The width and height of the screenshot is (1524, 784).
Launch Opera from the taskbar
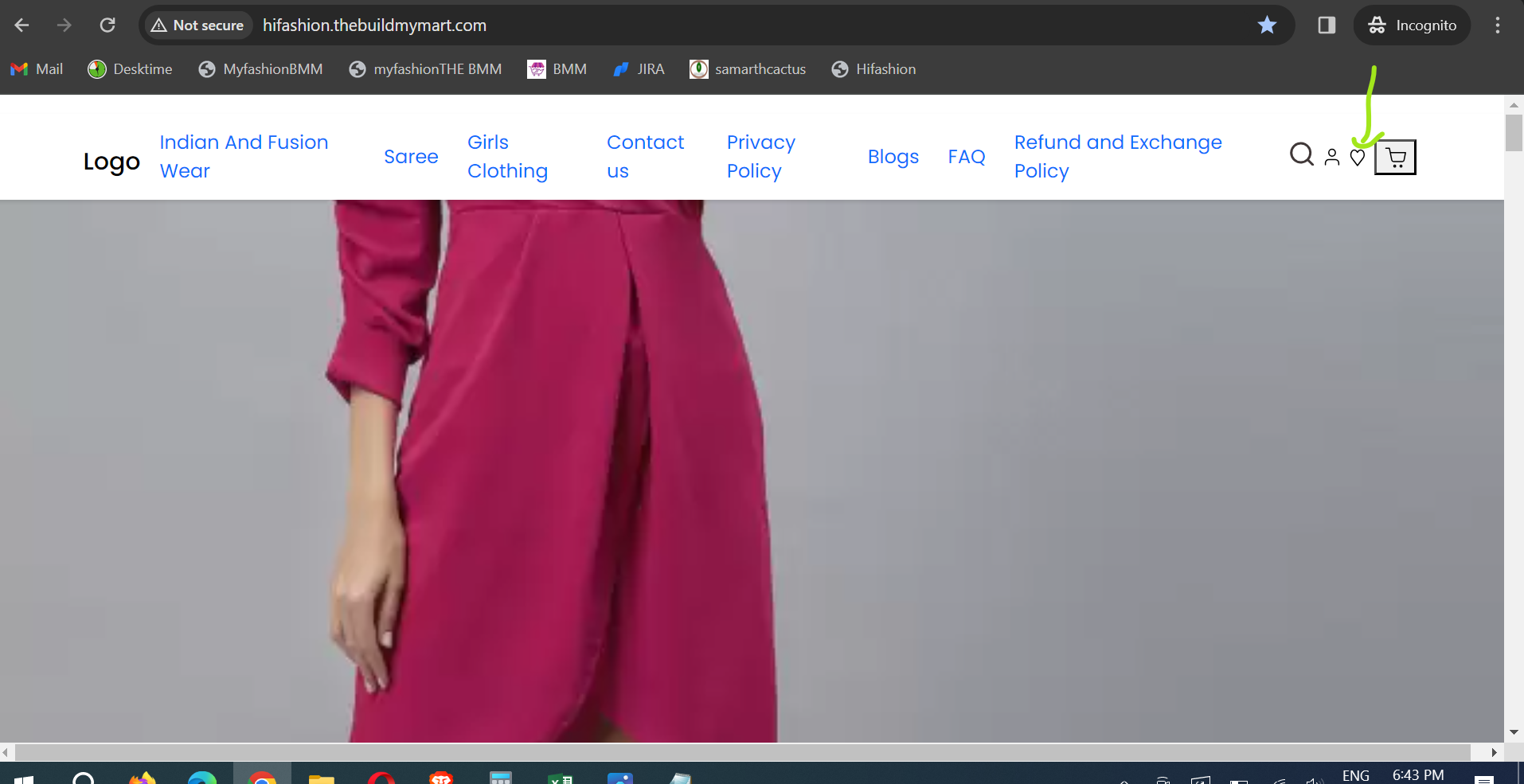tap(381, 778)
